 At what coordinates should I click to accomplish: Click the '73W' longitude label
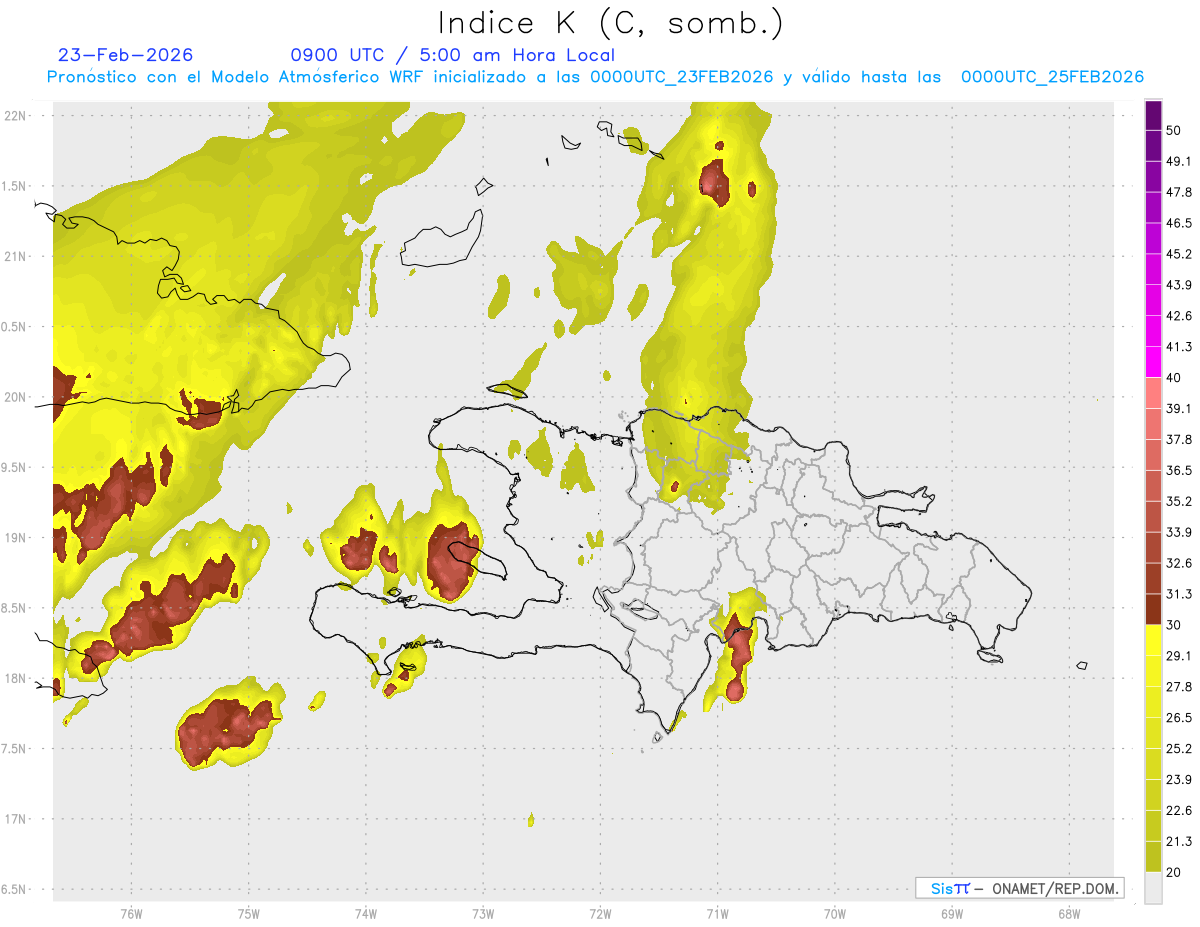coord(483,914)
